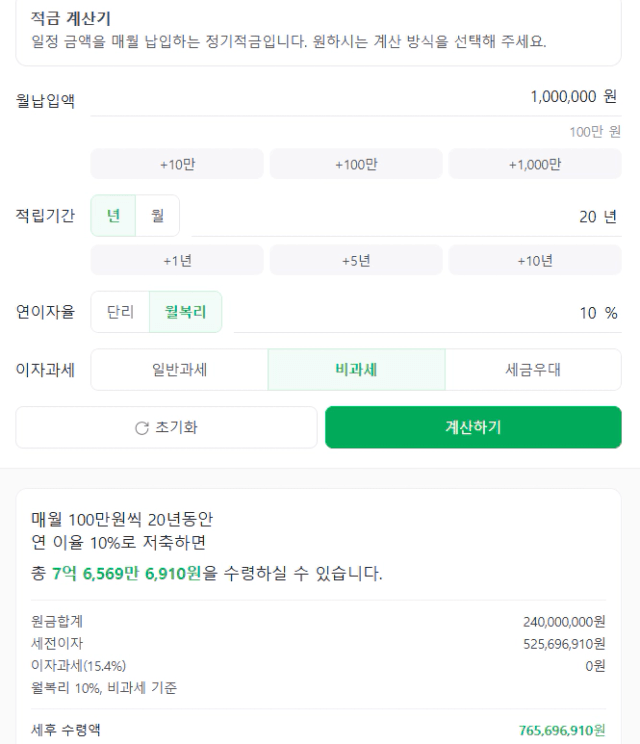The height and width of the screenshot is (744, 640).
Task: Select the 년 period unit toggle
Action: click(x=113, y=215)
